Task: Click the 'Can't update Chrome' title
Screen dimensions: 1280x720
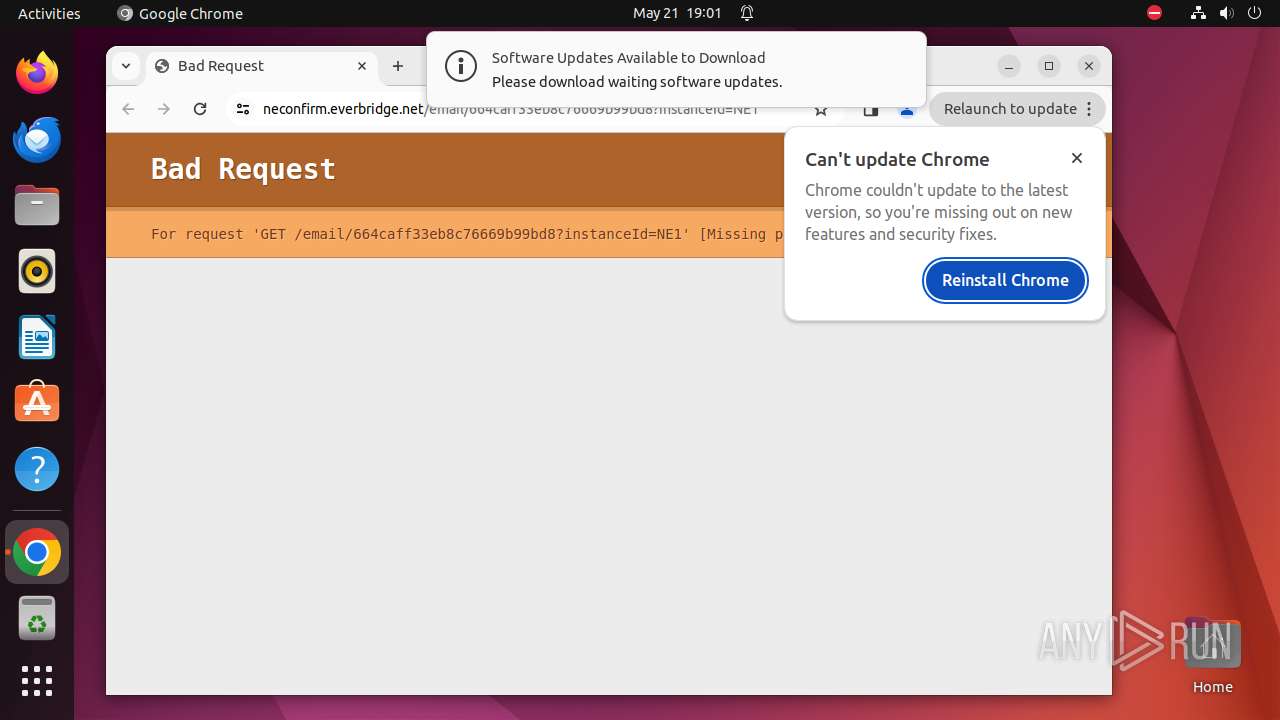Action: [x=897, y=159]
